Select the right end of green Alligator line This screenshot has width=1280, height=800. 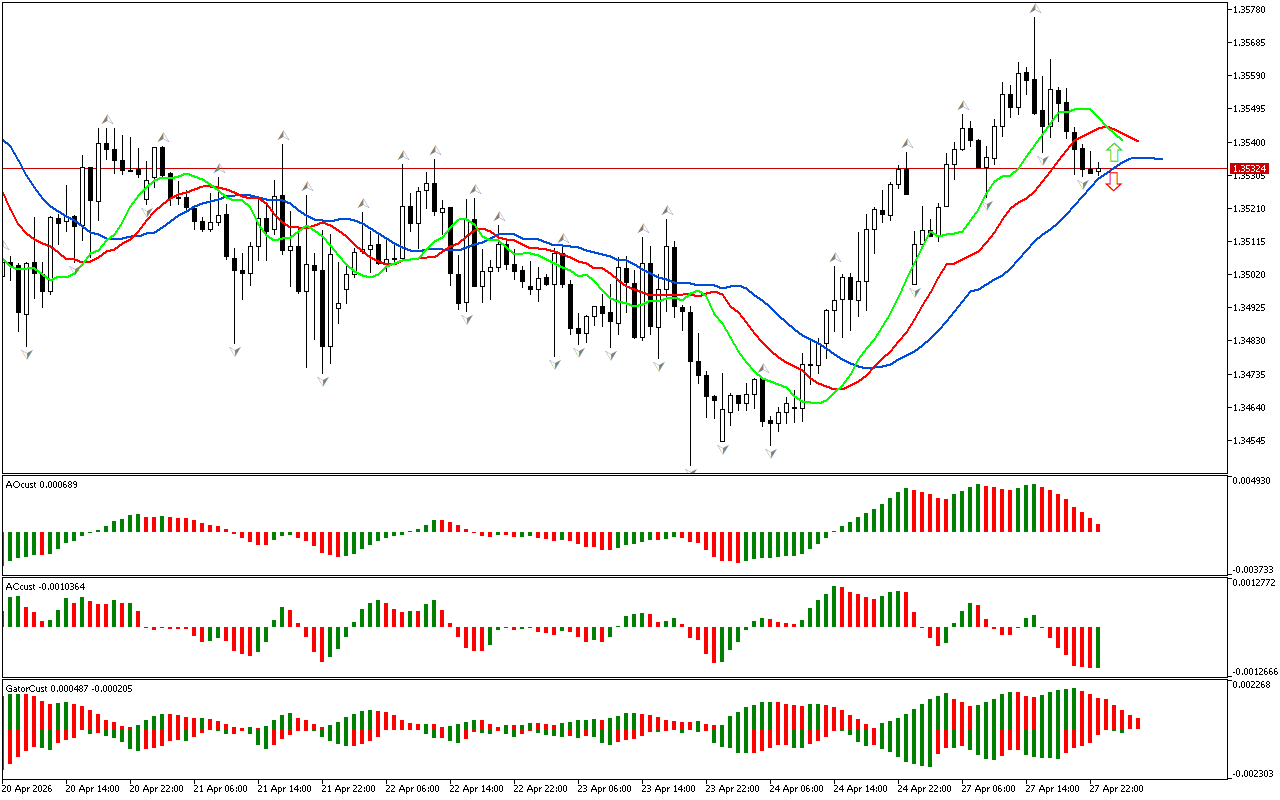click(x=1120, y=139)
